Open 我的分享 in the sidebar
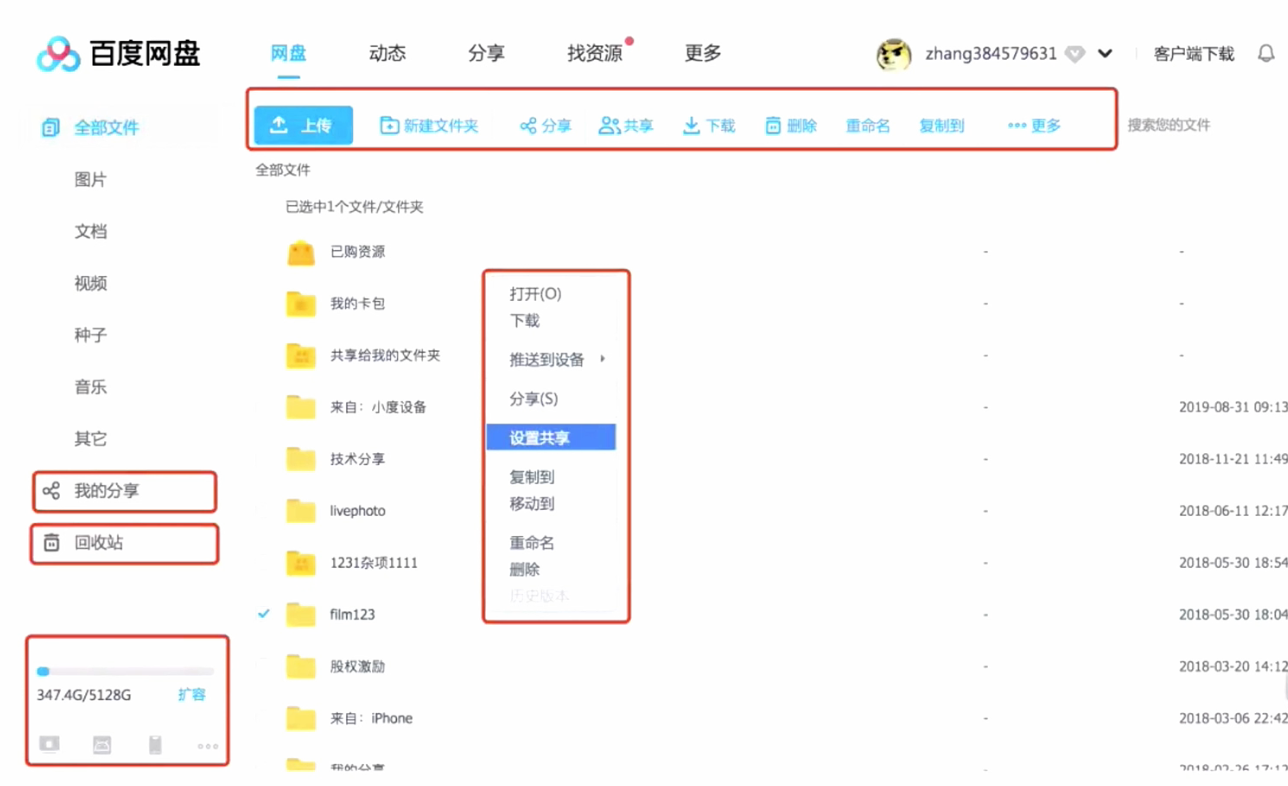This screenshot has height=786, width=1288. pyautogui.click(x=124, y=491)
